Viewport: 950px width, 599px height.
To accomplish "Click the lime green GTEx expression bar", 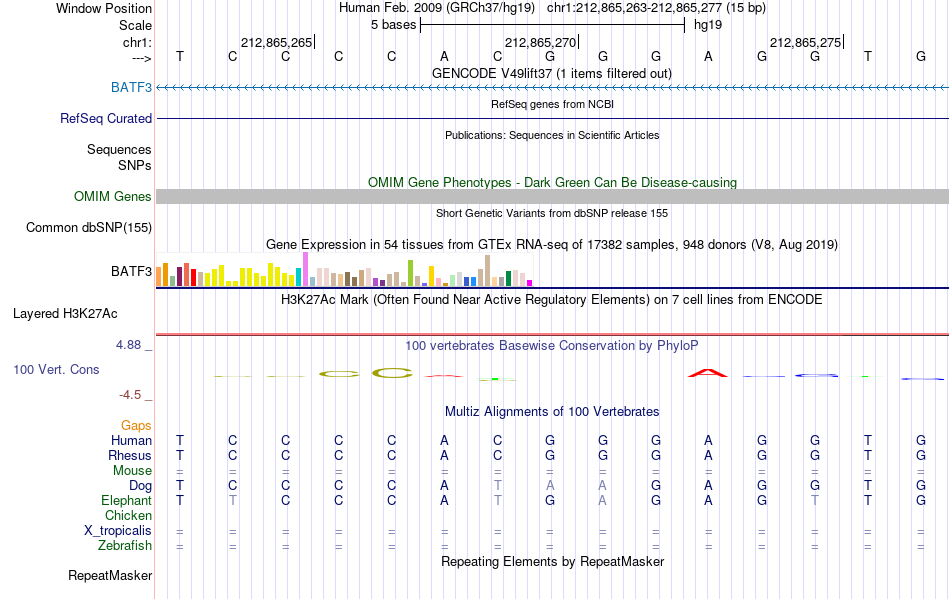I will click(410, 273).
